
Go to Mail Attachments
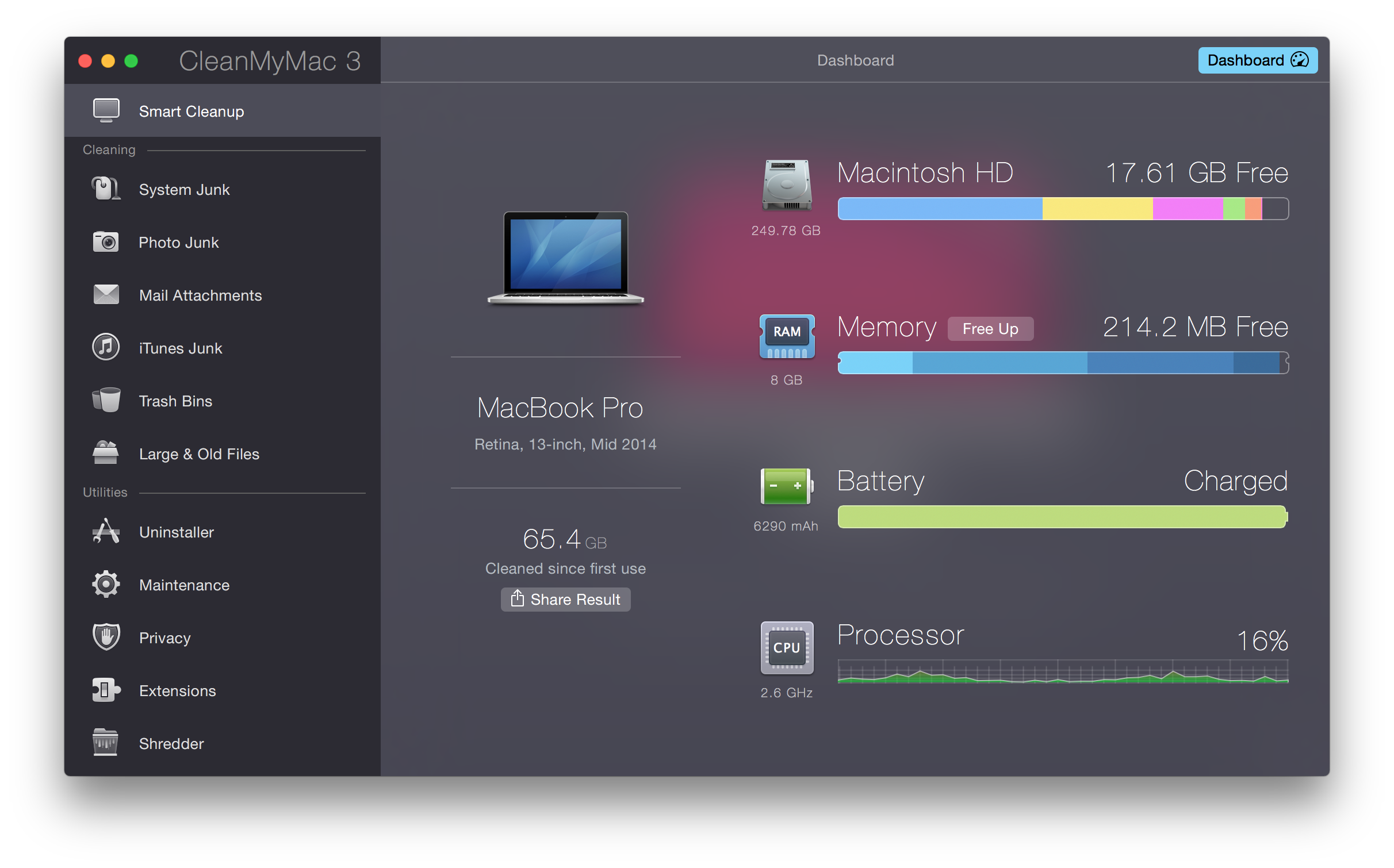pos(222,295)
